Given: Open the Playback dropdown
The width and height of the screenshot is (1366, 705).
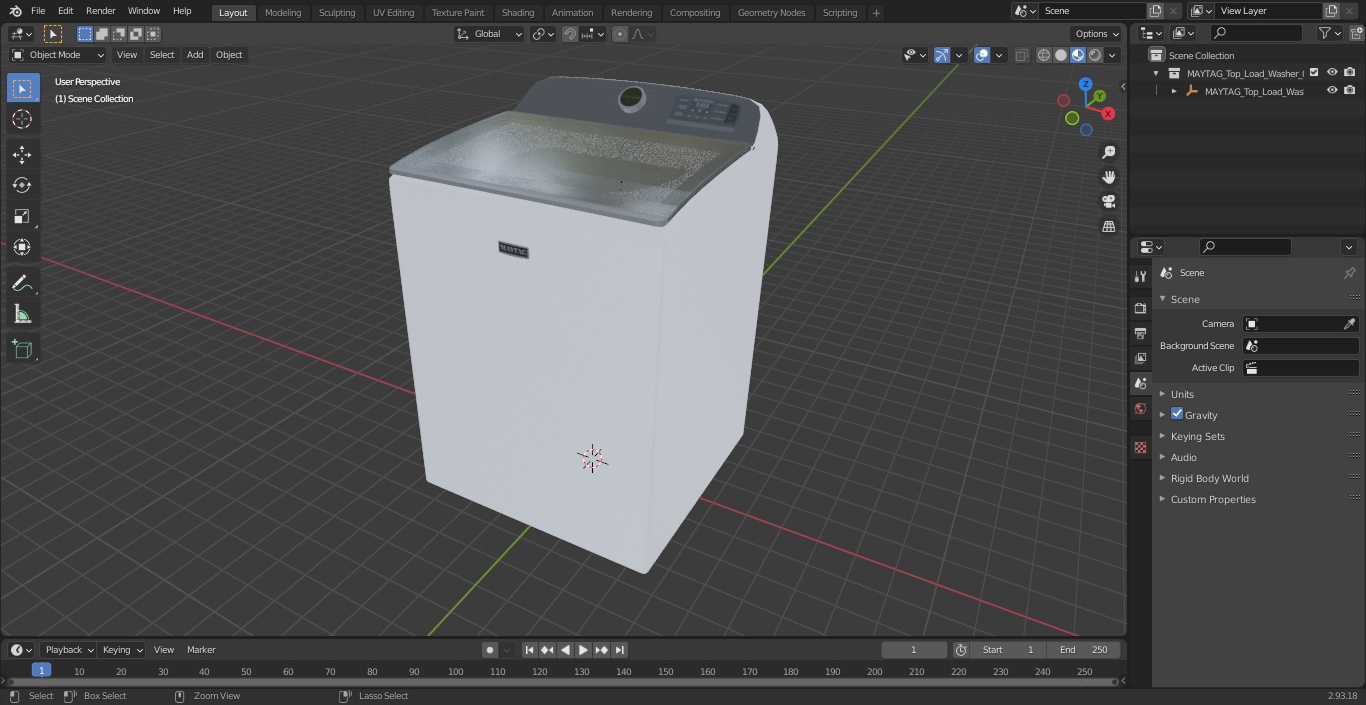Looking at the screenshot, I should point(69,650).
